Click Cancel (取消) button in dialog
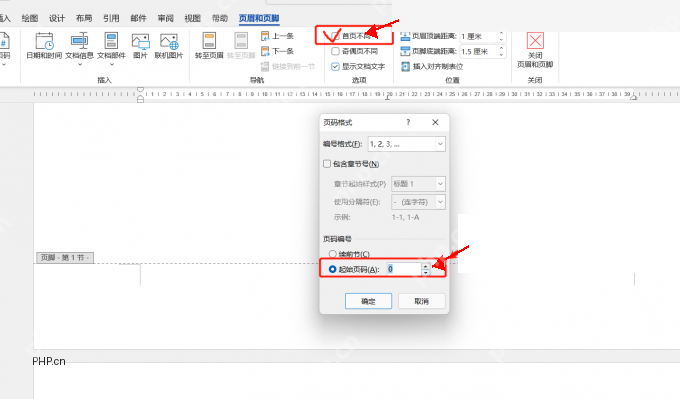Image resolution: width=680 pixels, height=399 pixels. 422,301
